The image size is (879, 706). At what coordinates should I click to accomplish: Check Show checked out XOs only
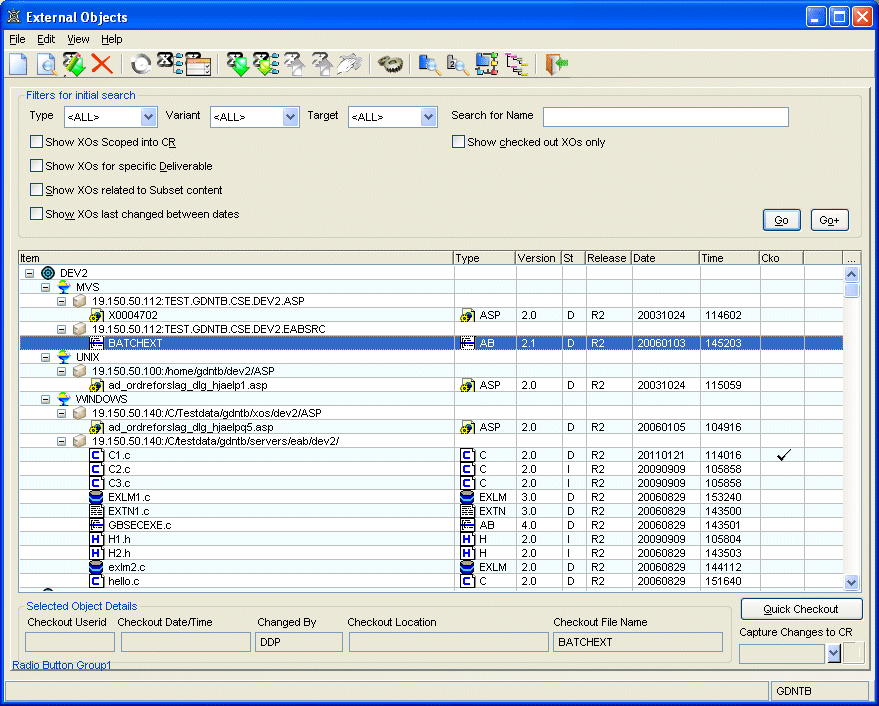pos(459,142)
